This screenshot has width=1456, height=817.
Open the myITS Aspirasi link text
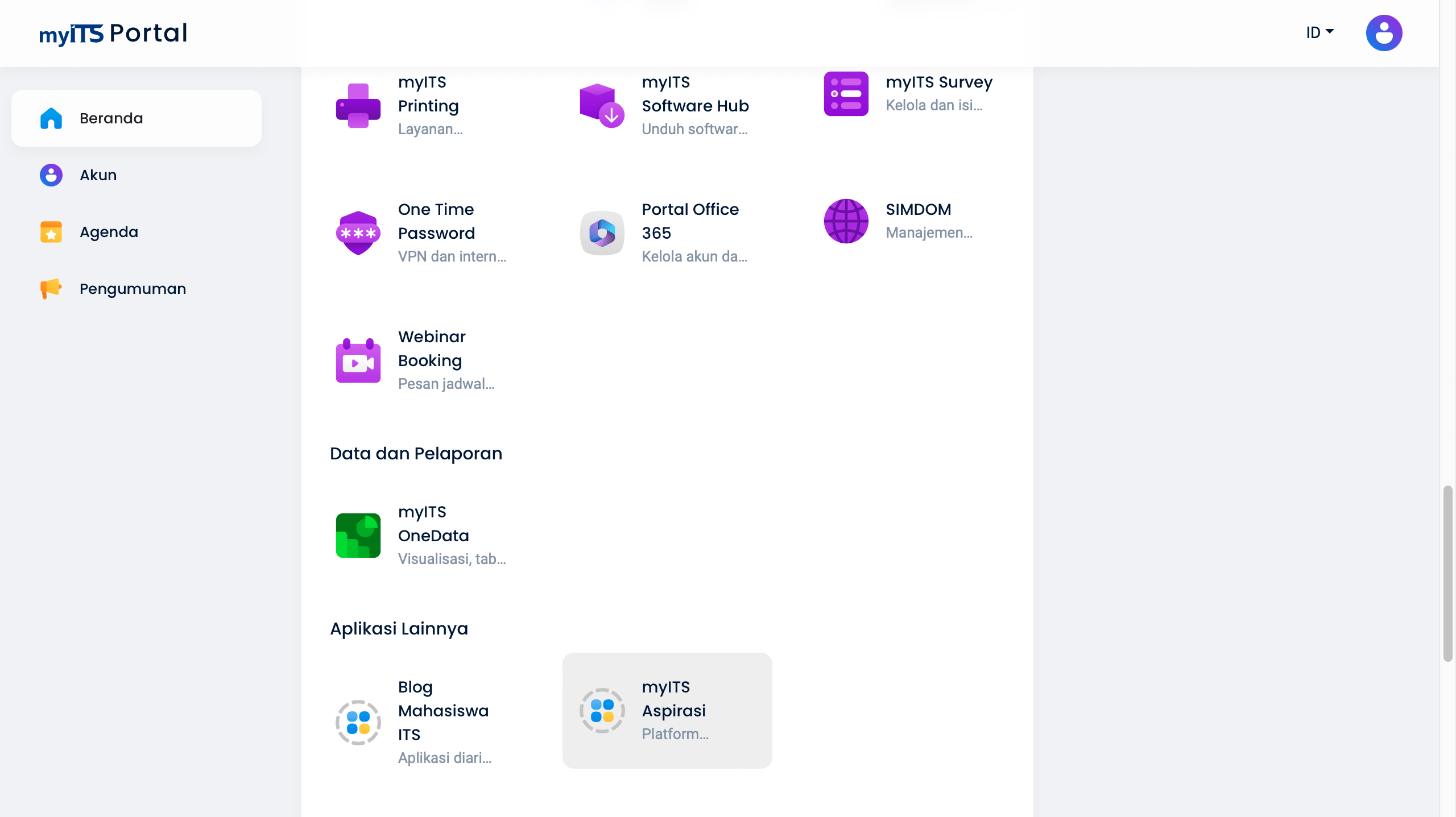click(673, 699)
